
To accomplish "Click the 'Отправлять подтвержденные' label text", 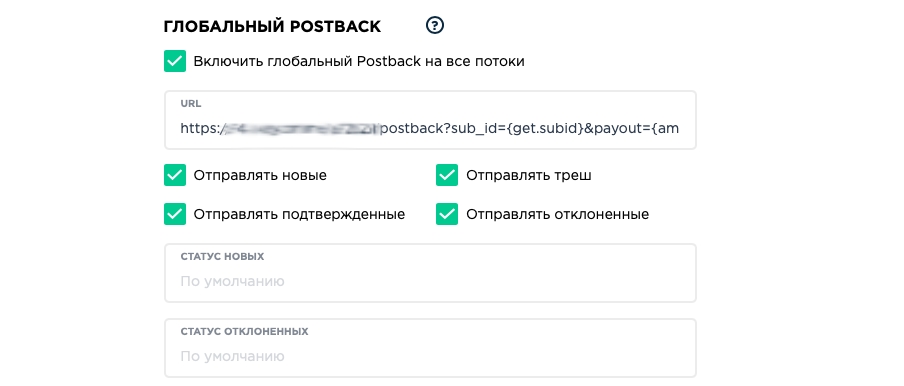I will point(299,214).
